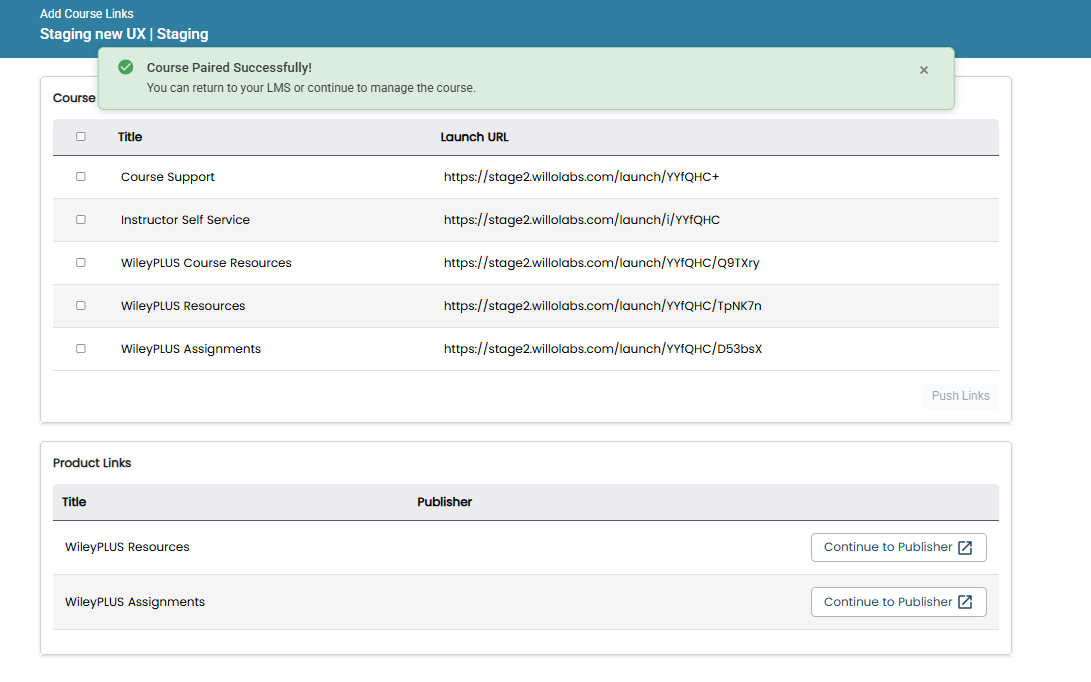
Task: Click the Publisher column header
Action: 445,502
